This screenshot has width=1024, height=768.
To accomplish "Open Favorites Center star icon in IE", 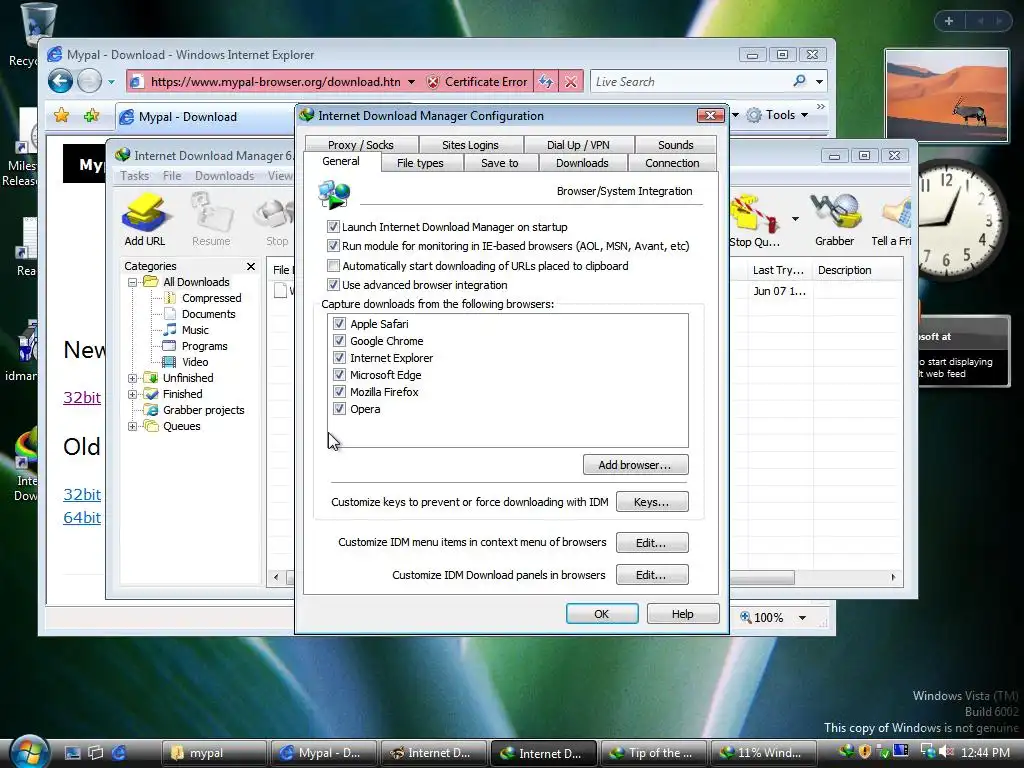I will coord(61,116).
